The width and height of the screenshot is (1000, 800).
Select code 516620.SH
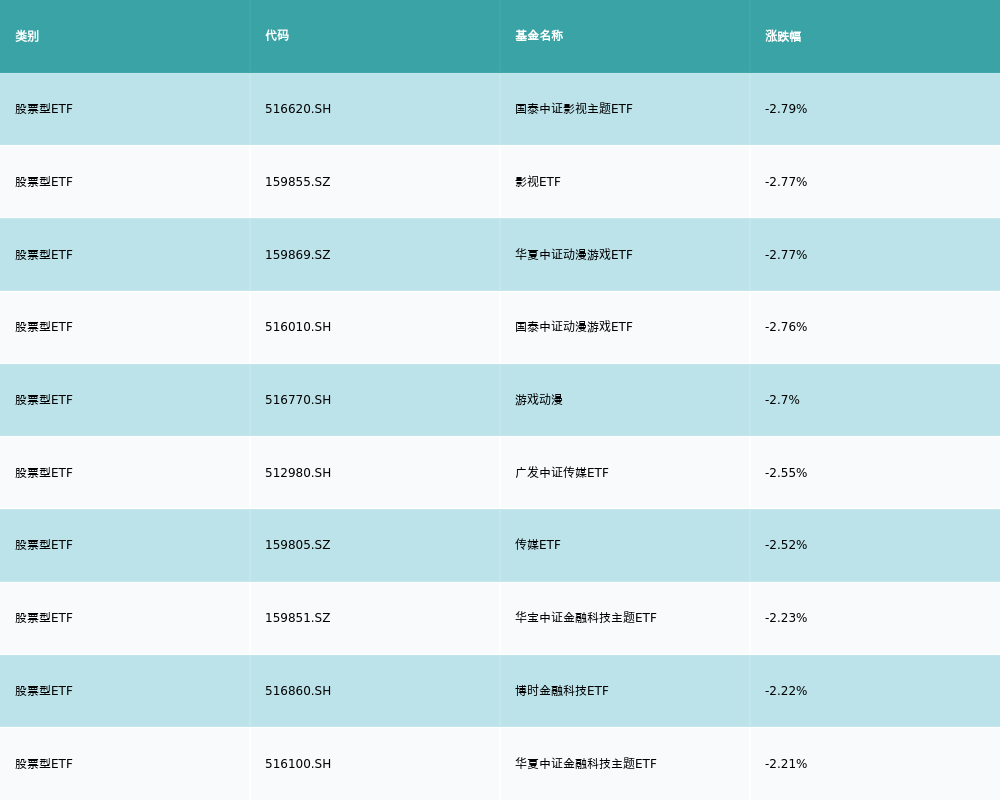(298, 109)
